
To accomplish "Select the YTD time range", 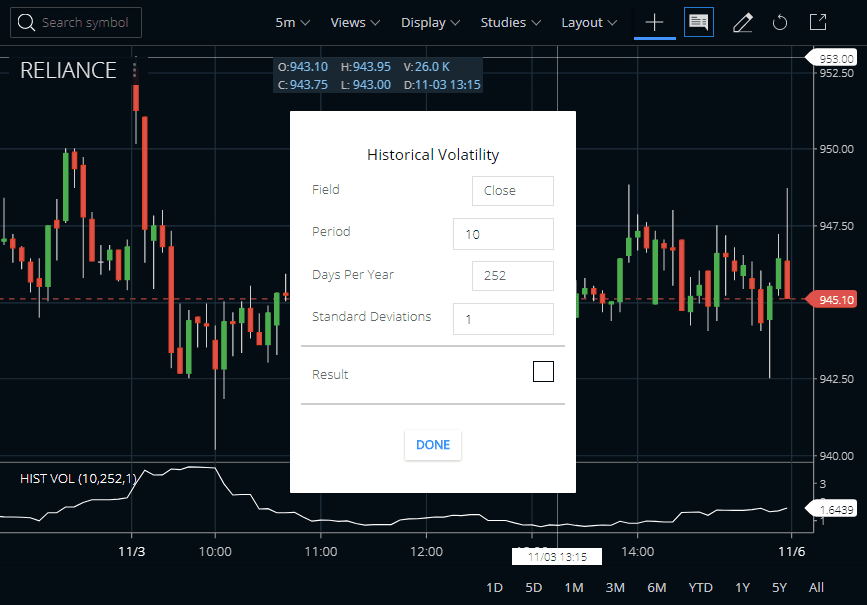I will (x=700, y=587).
